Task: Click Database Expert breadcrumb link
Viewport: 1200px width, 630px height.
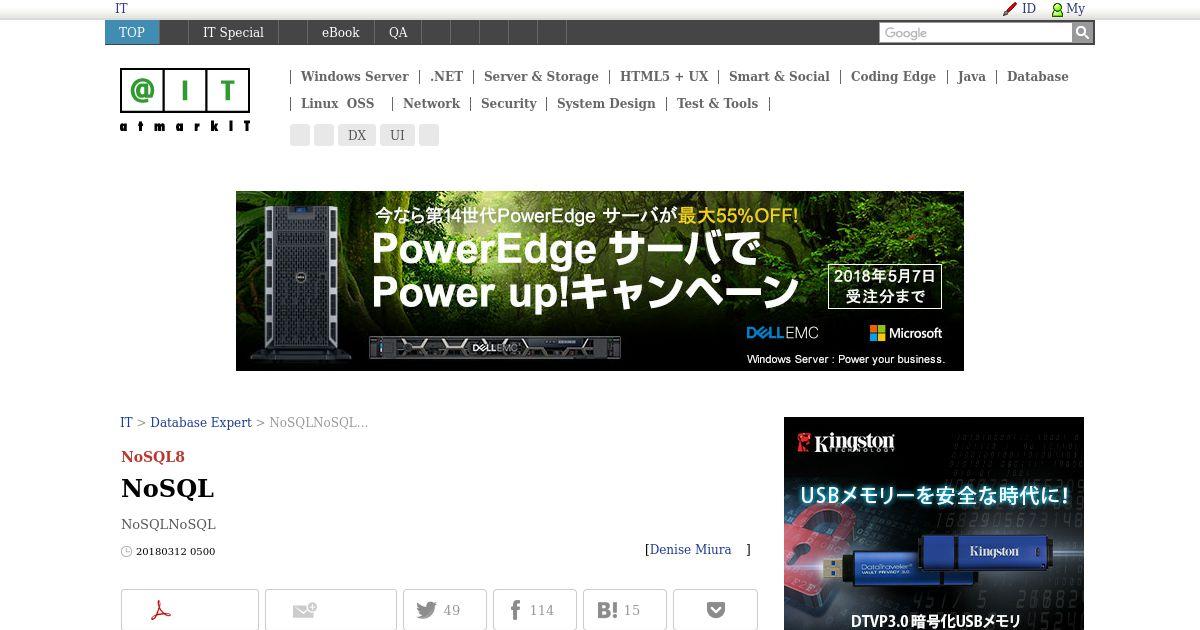Action: pos(201,422)
